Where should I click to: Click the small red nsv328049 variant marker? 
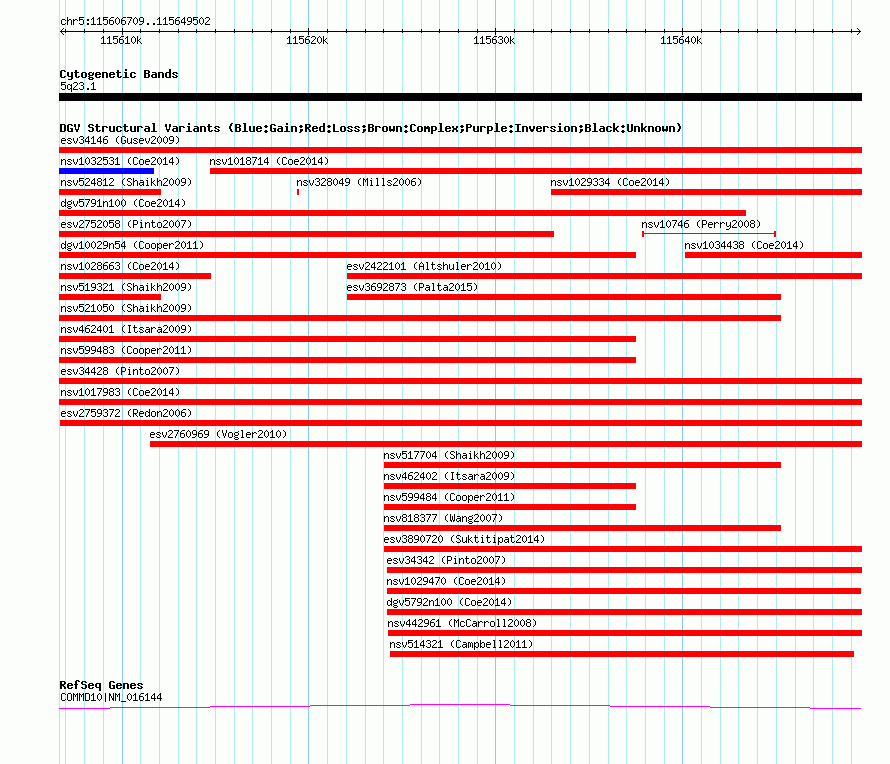[297, 192]
